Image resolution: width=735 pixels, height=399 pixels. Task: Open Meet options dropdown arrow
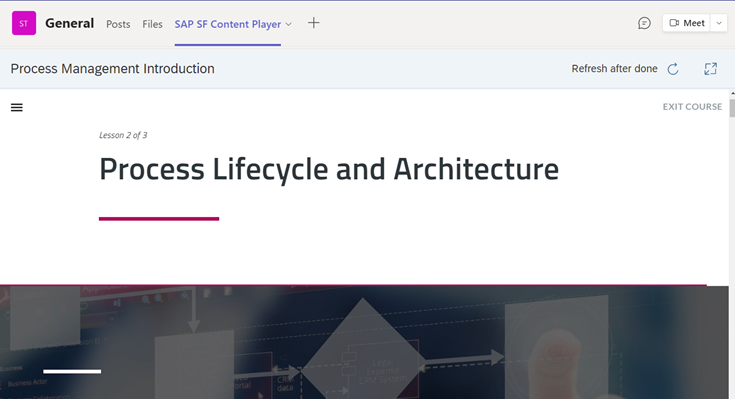tap(719, 23)
